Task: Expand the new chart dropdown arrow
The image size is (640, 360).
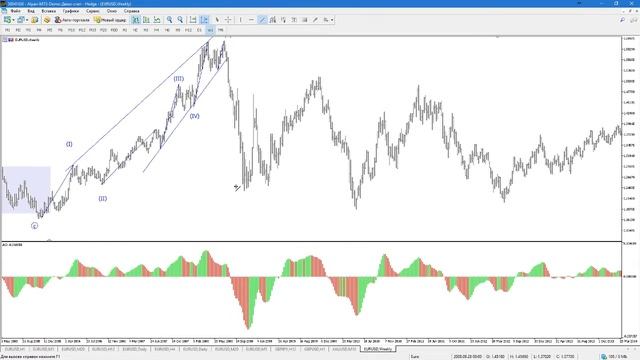Action: (x=13, y=20)
